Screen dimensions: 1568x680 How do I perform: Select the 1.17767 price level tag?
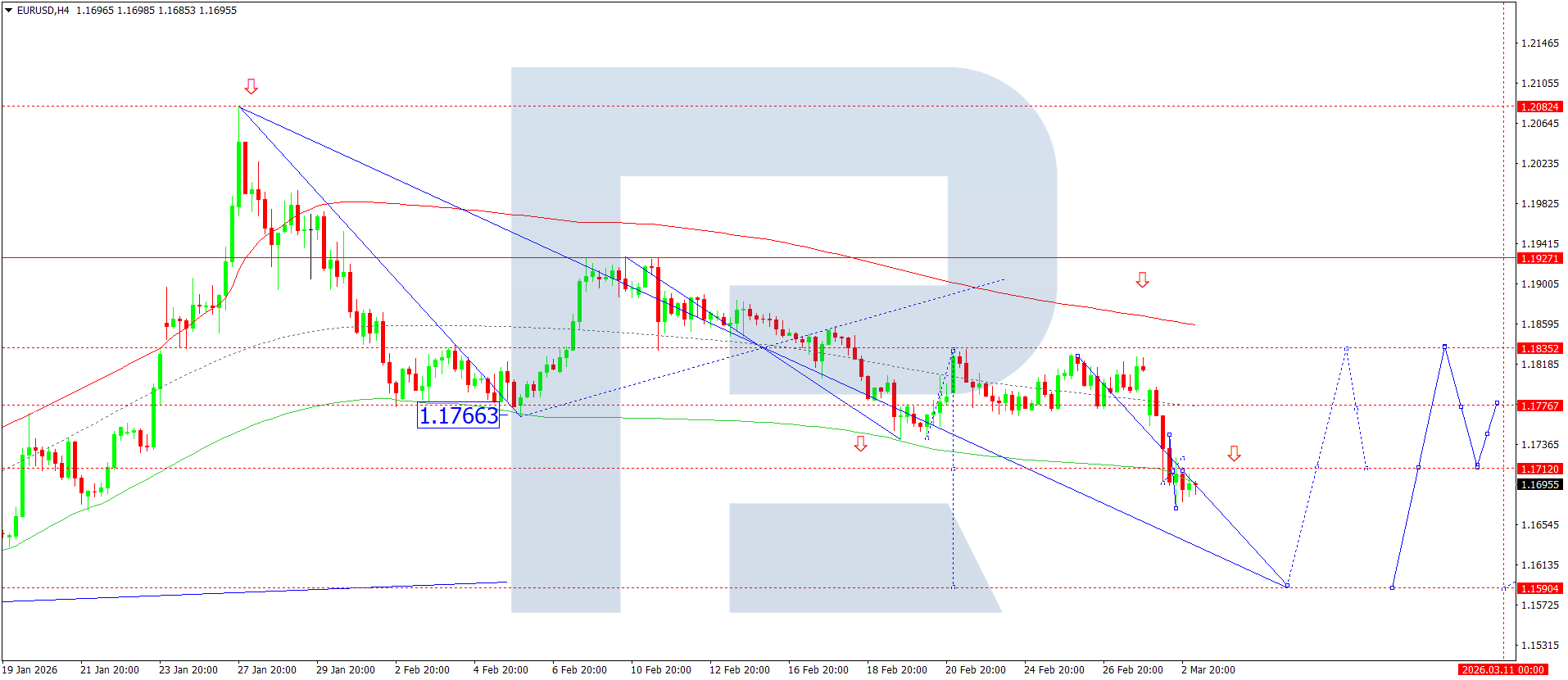coord(1539,406)
